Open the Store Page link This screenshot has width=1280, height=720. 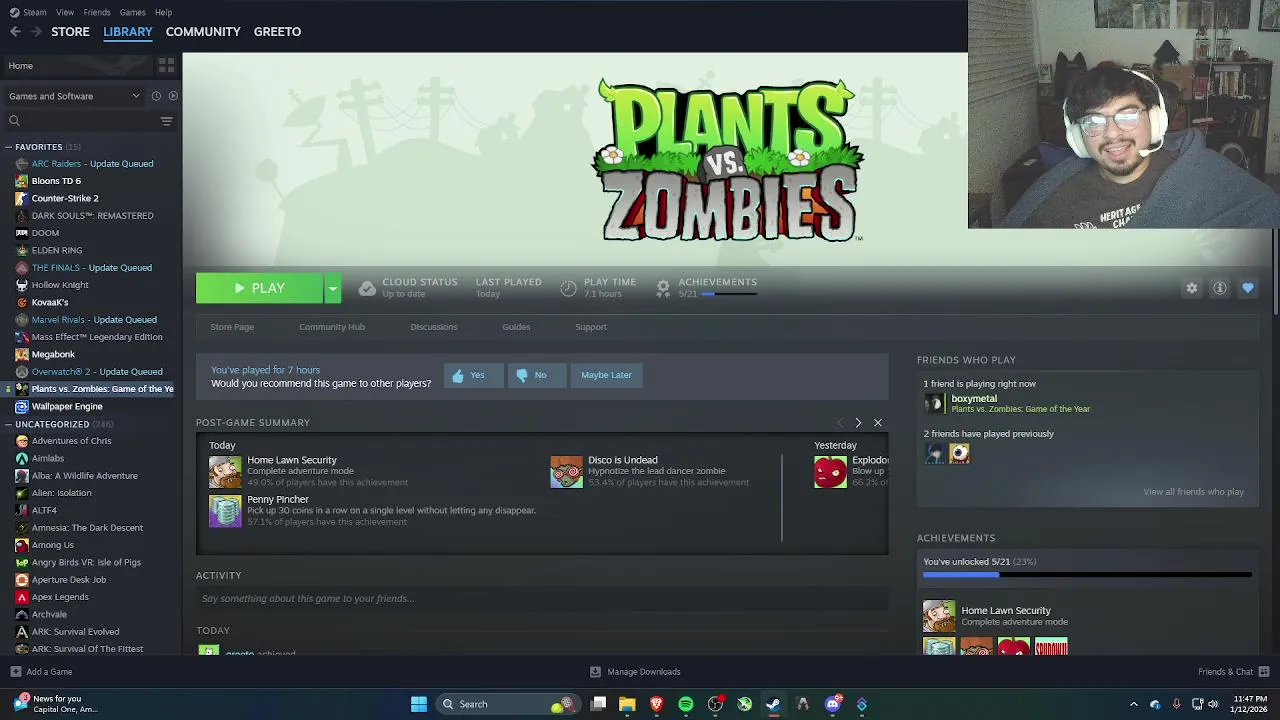[x=232, y=327]
